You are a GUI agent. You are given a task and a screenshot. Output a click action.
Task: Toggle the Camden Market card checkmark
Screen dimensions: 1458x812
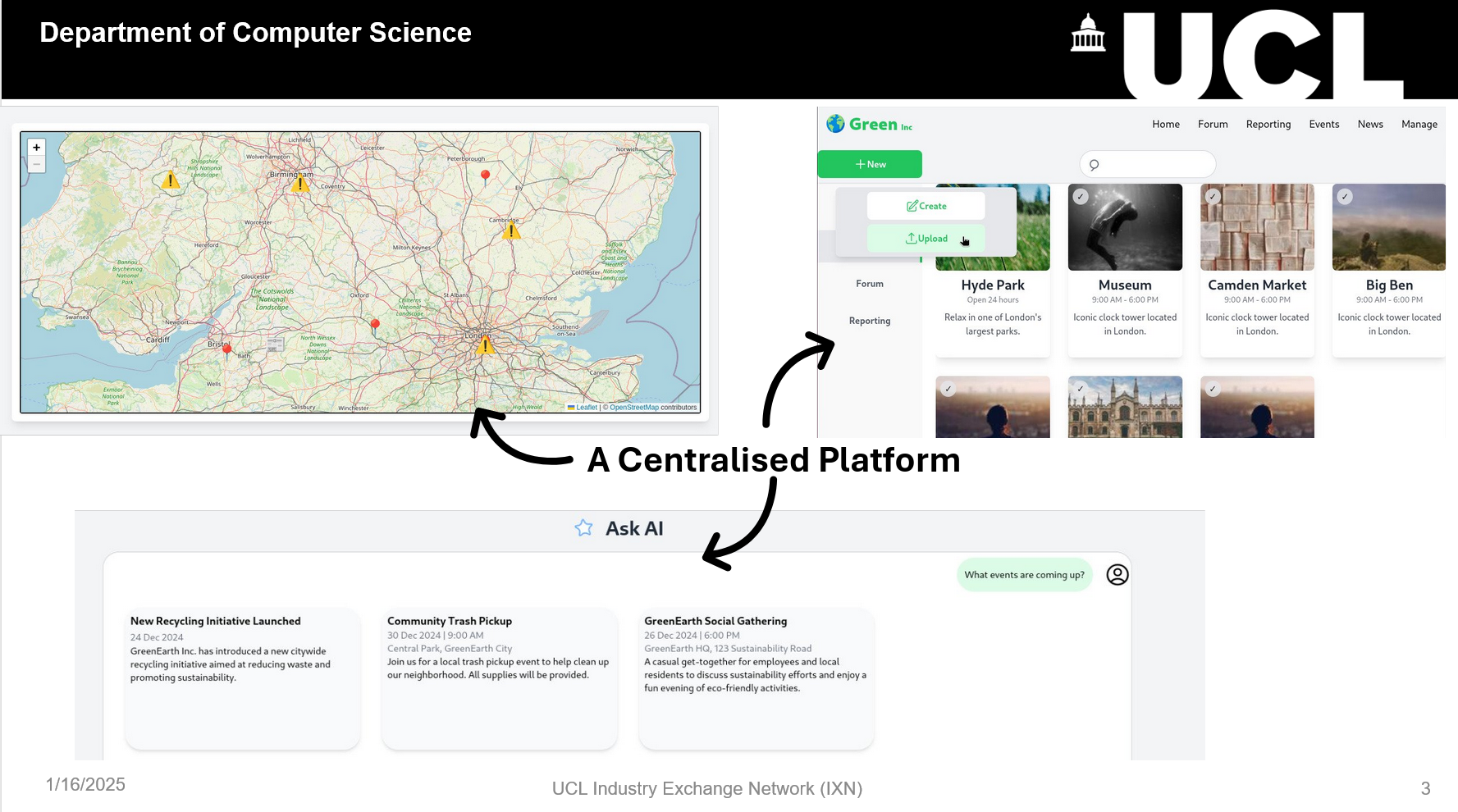1213,197
